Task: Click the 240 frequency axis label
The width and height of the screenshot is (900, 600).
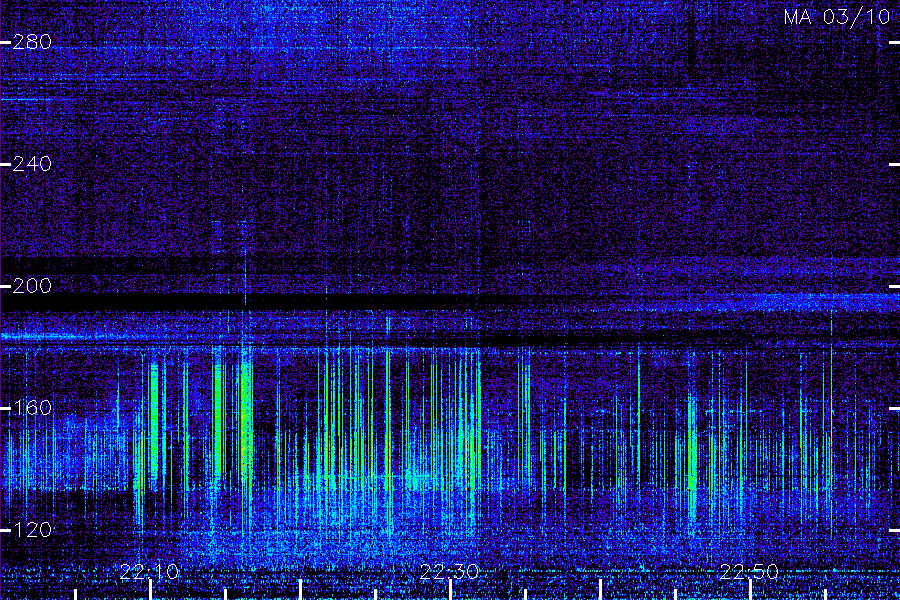Action: pos(32,164)
